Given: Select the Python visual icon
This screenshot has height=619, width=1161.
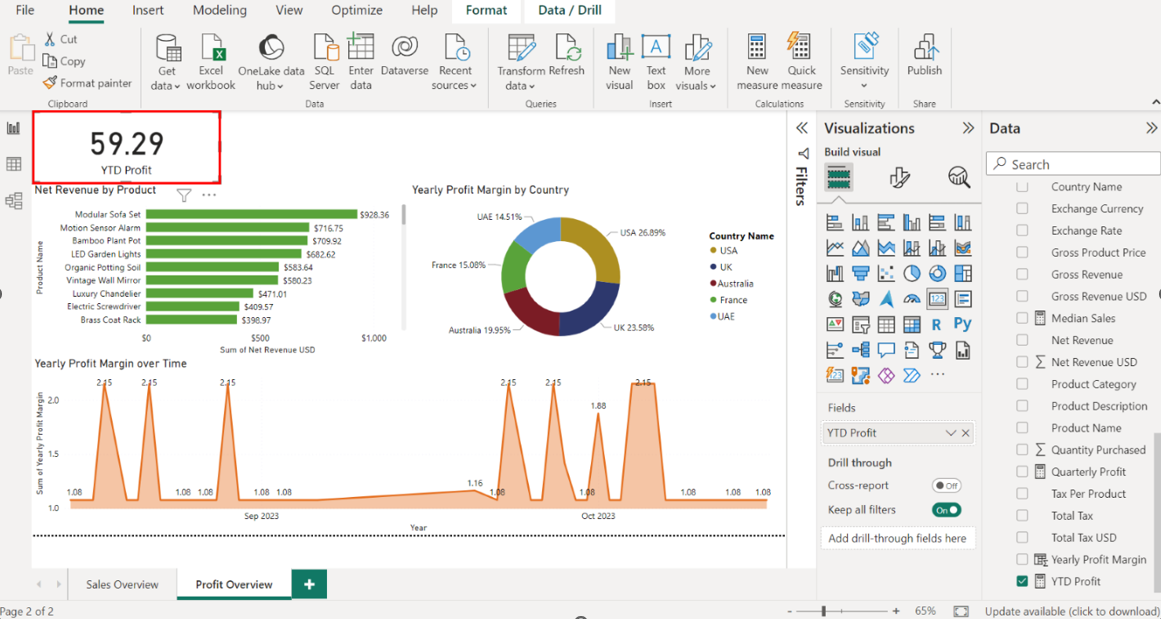Looking at the screenshot, I should click(962, 324).
